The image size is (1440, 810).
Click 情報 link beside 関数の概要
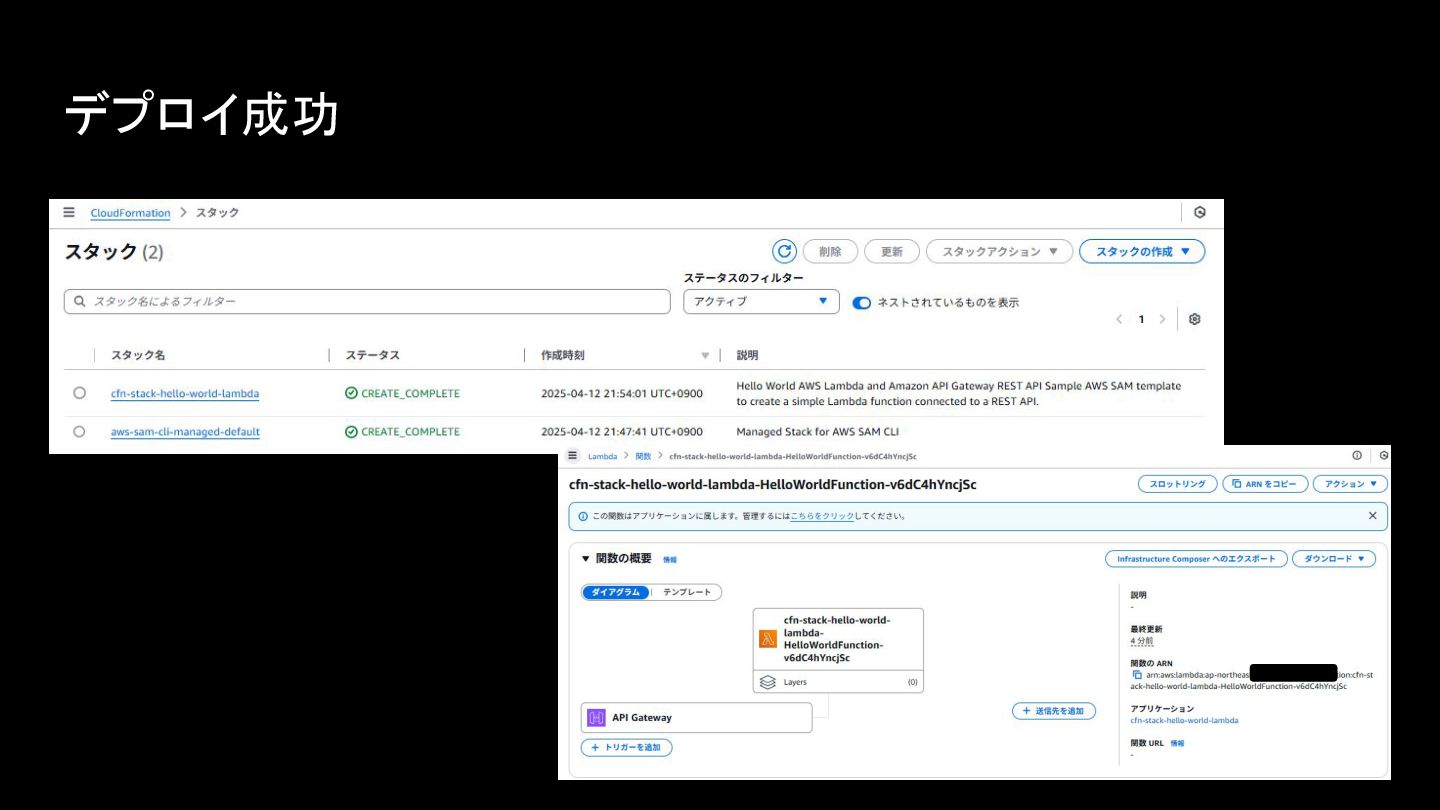[670, 560]
